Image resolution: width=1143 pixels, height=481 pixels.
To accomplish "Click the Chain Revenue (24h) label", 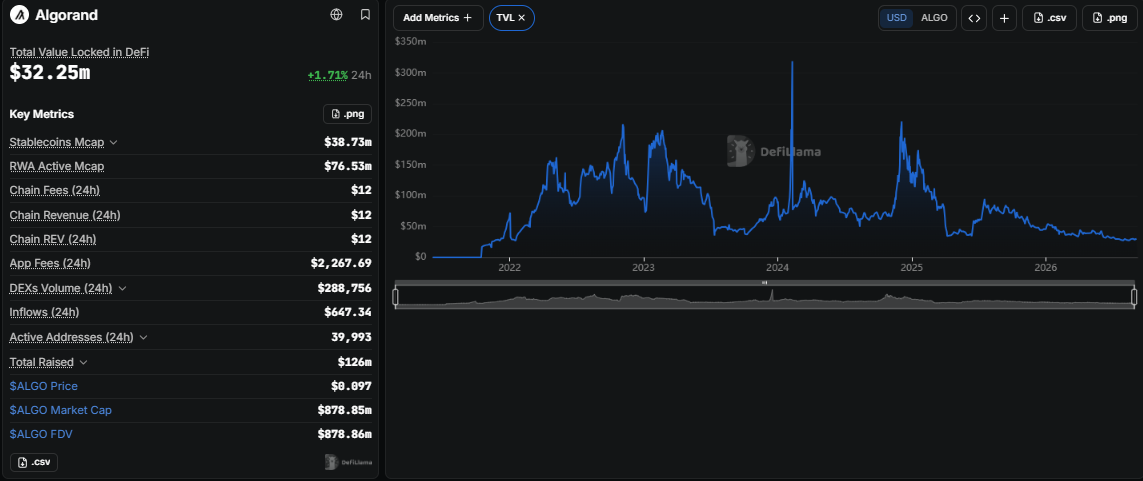I will pos(65,215).
